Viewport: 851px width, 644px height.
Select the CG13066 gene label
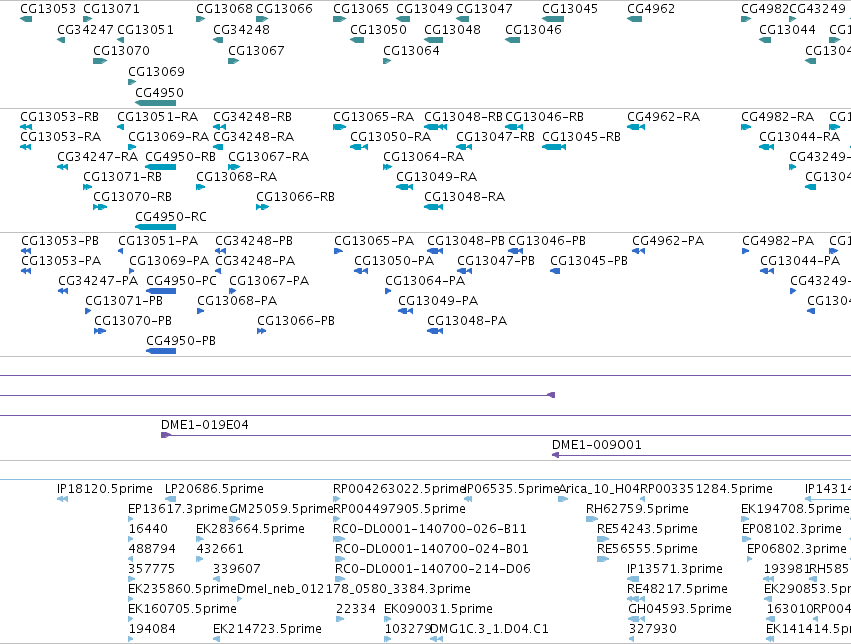pyautogui.click(x=284, y=9)
